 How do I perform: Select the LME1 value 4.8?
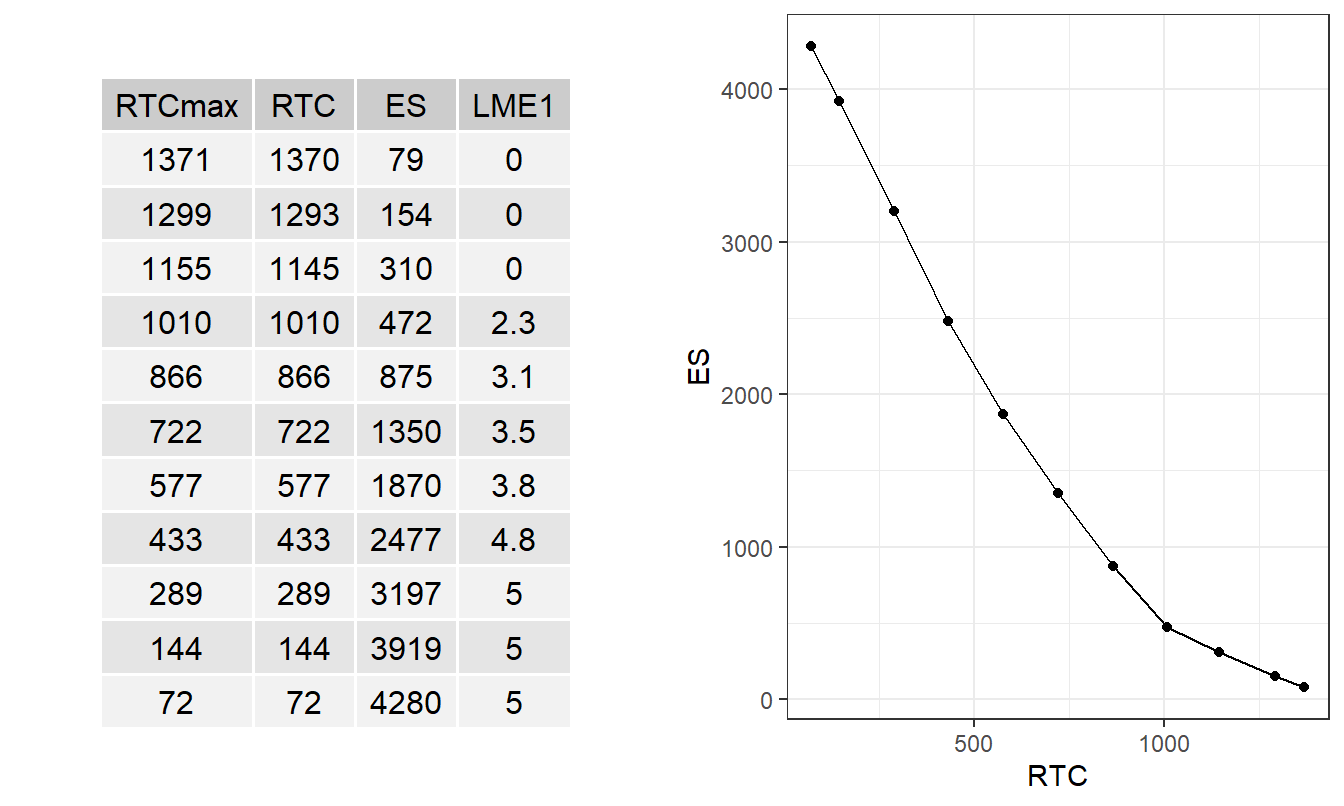[x=514, y=539]
